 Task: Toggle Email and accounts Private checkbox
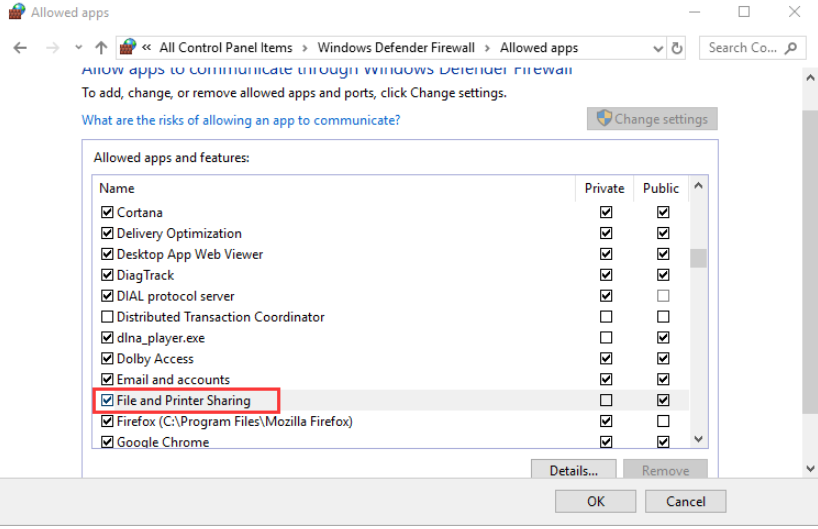(x=606, y=379)
